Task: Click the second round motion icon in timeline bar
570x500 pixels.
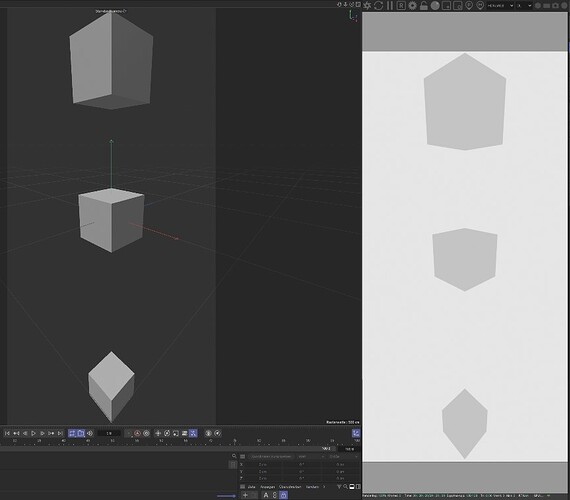Action: tap(217, 433)
